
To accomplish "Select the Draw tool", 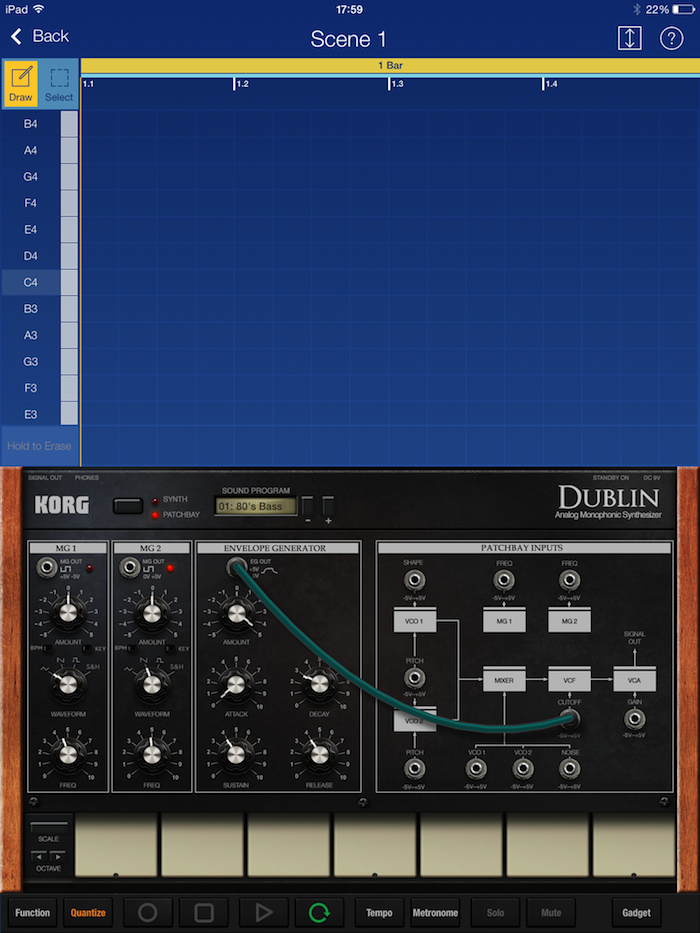I will pos(21,83).
